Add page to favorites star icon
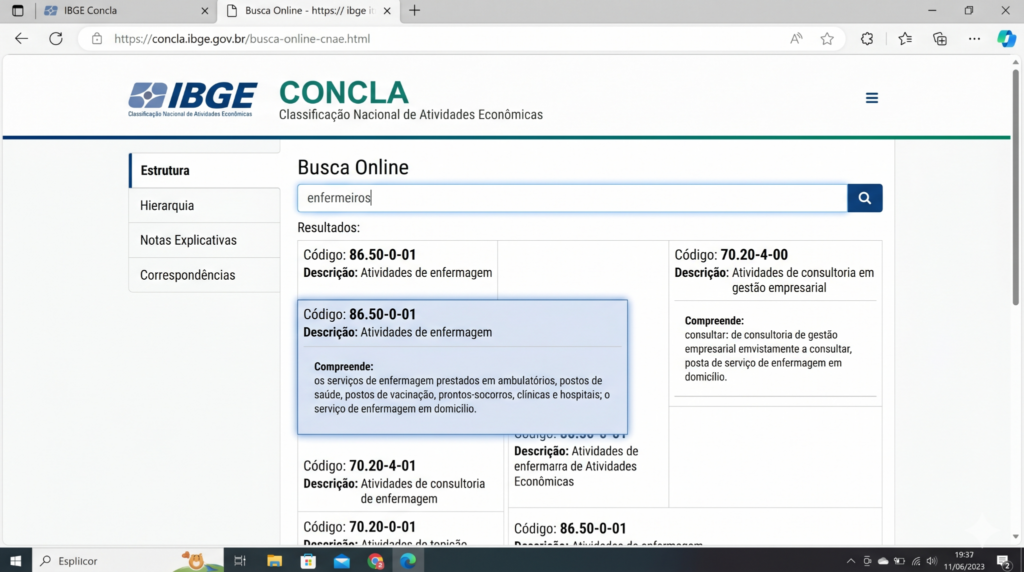Screen dimensions: 1024x572 827,39
